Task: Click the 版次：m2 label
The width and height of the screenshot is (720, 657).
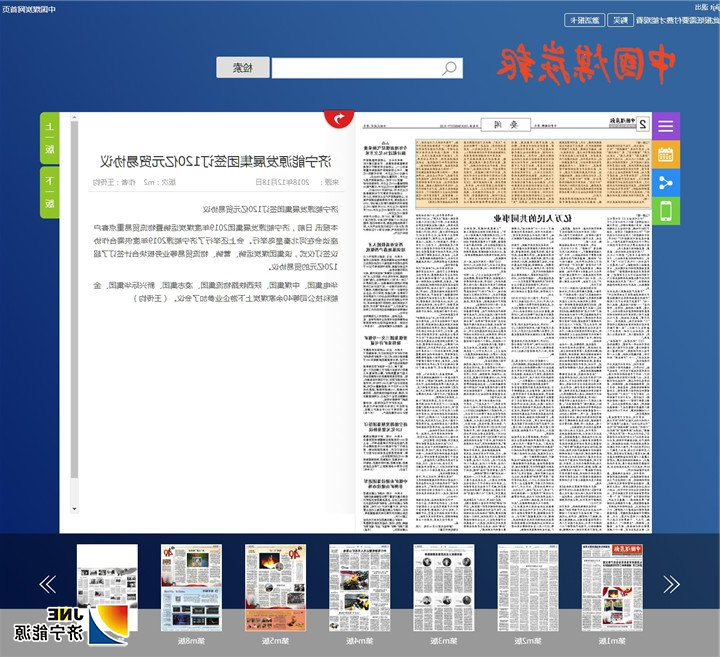Action: [x=159, y=182]
